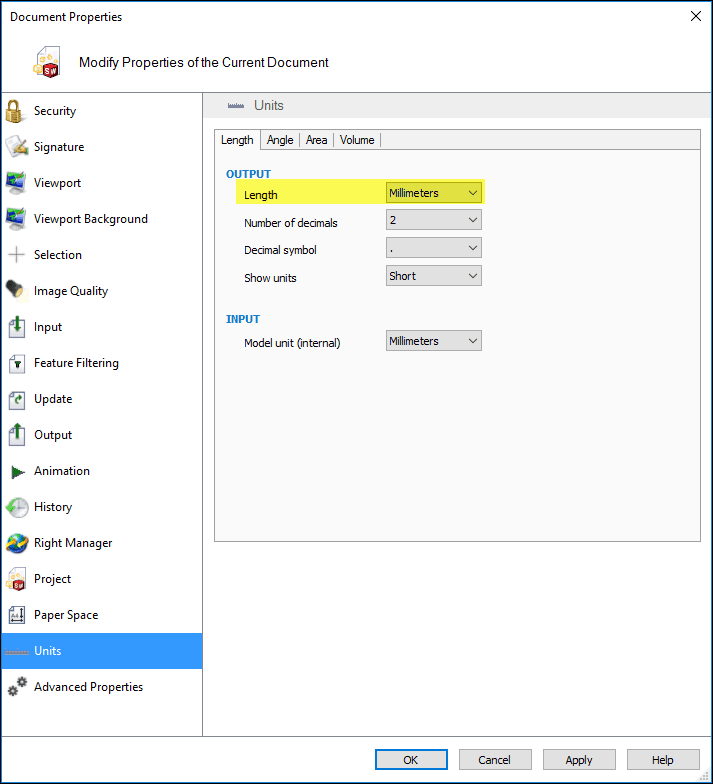Switch to the Angle tab

click(280, 140)
